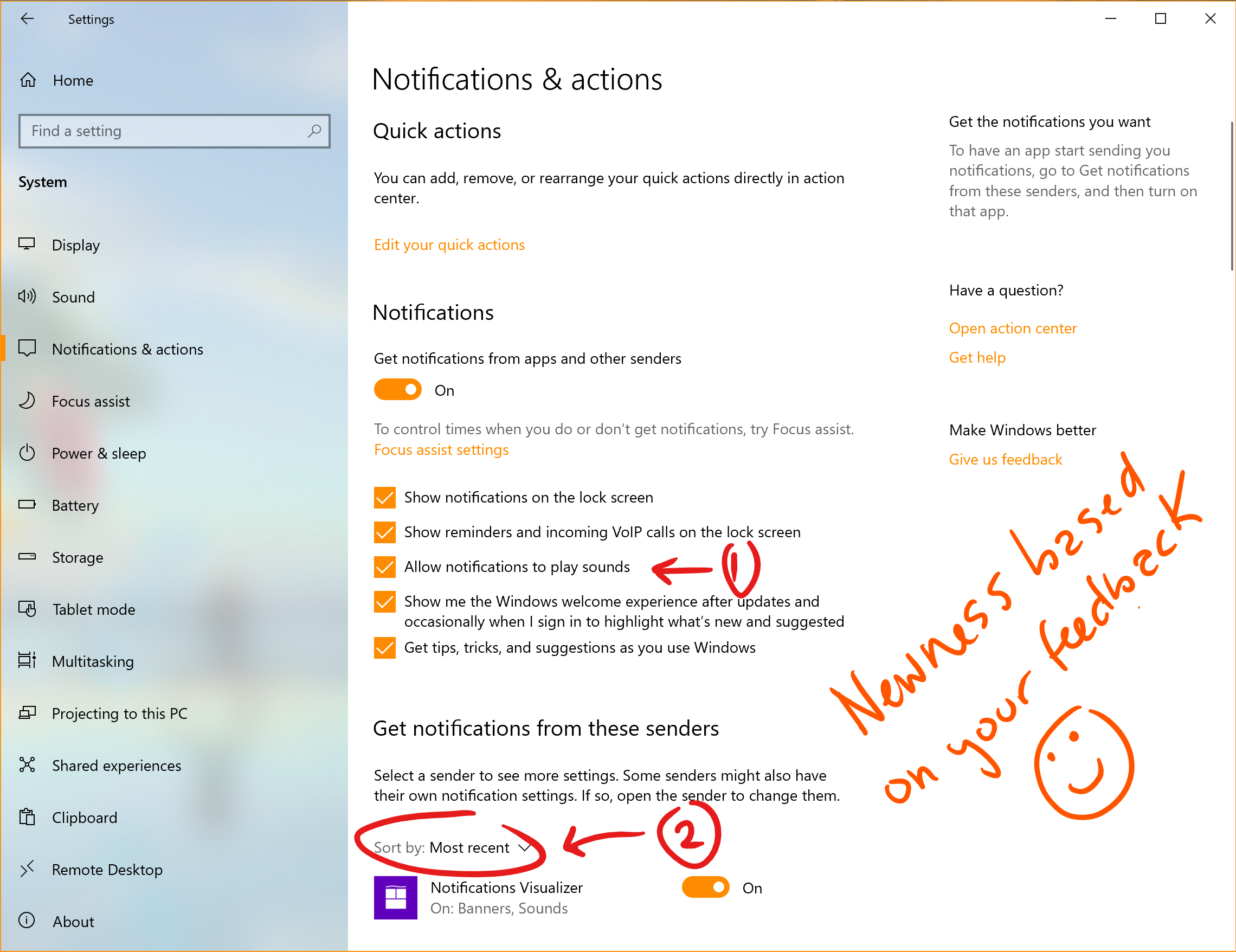Click the Battery icon in sidebar
1236x952 pixels.
(27, 505)
